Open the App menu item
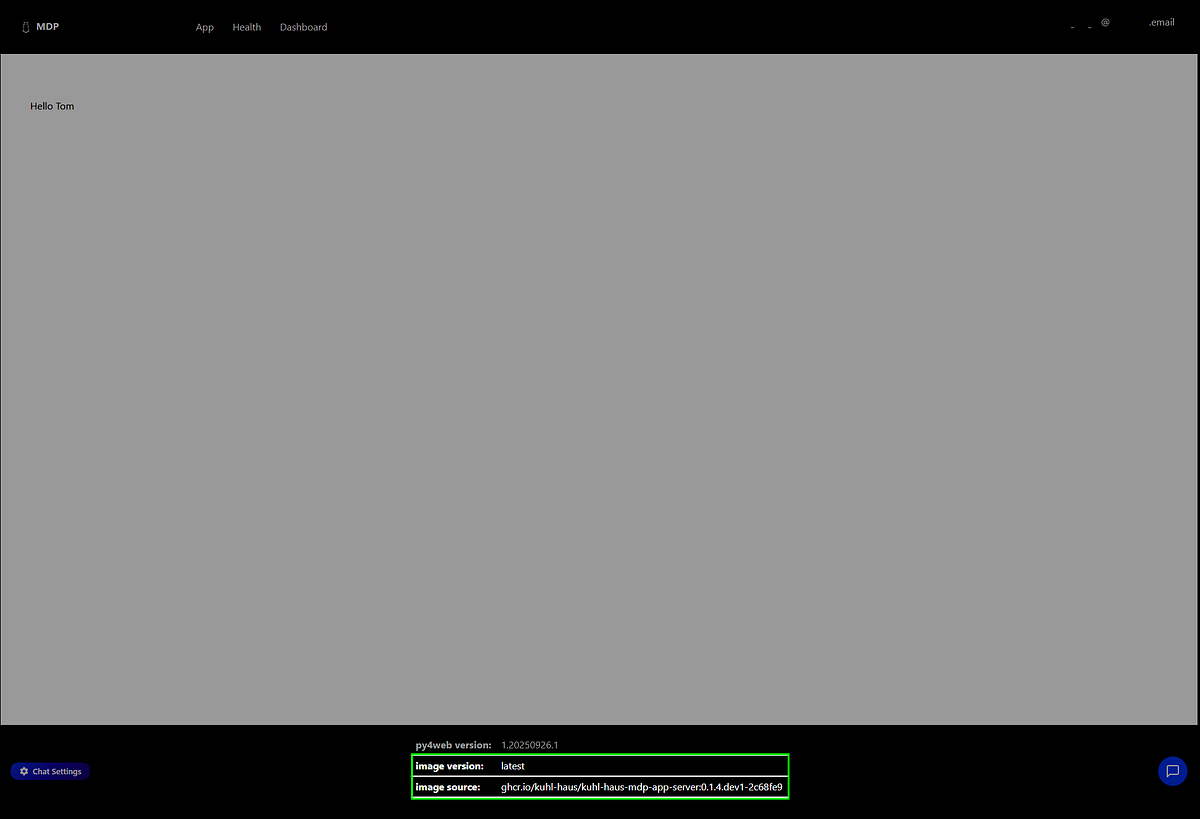Image resolution: width=1200 pixels, height=819 pixels. pos(204,27)
